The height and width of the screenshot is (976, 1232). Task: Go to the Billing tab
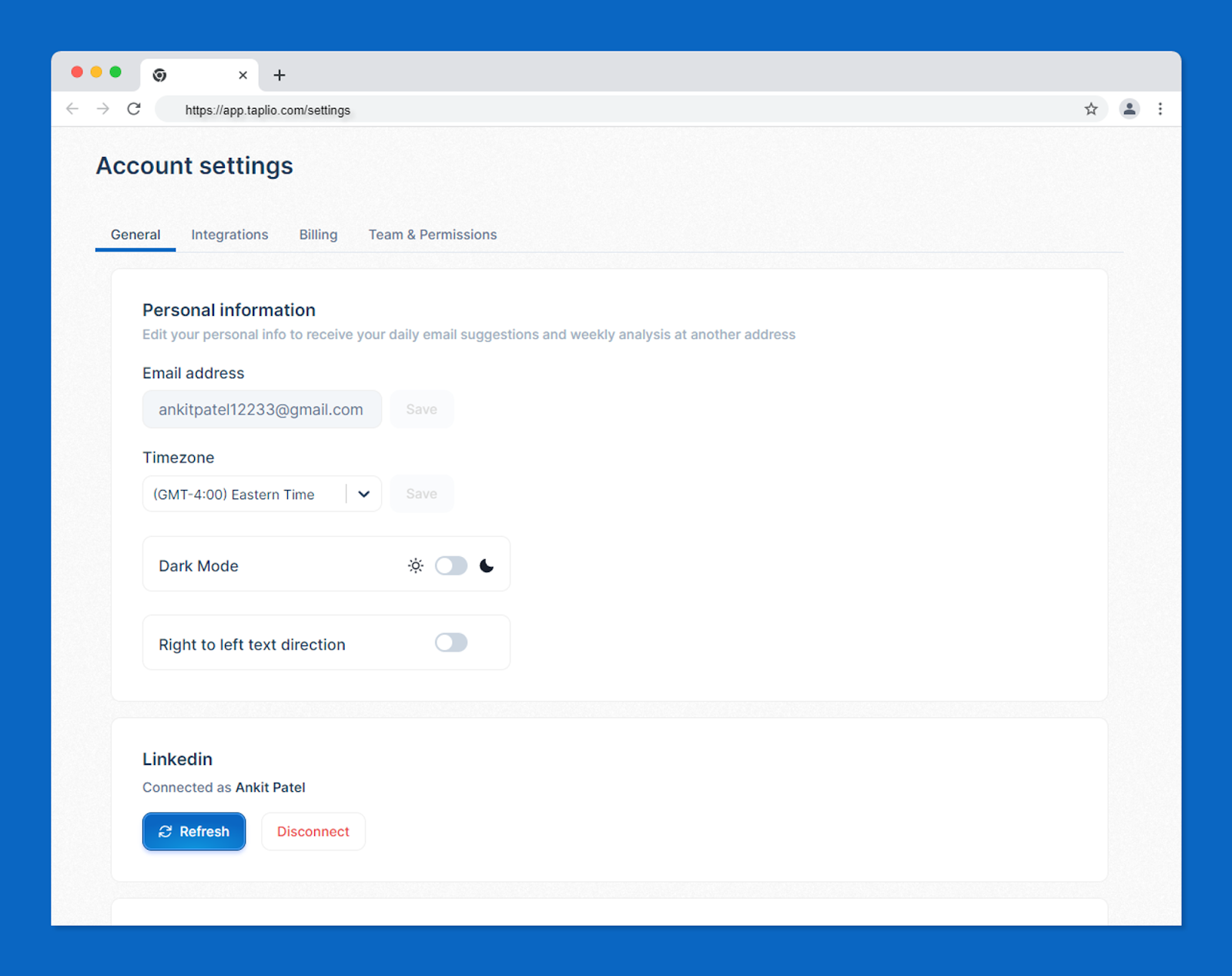coord(318,234)
